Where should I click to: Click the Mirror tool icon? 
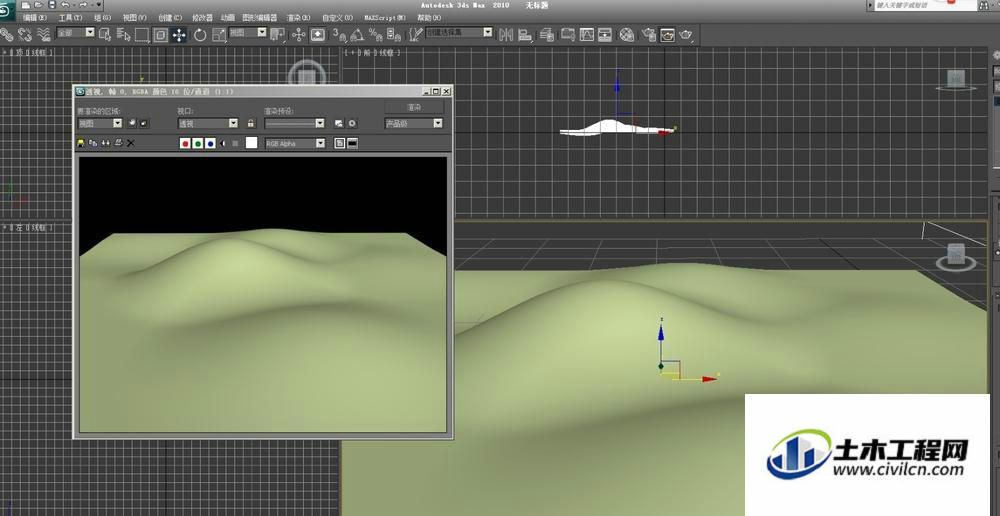pyautogui.click(x=506, y=34)
